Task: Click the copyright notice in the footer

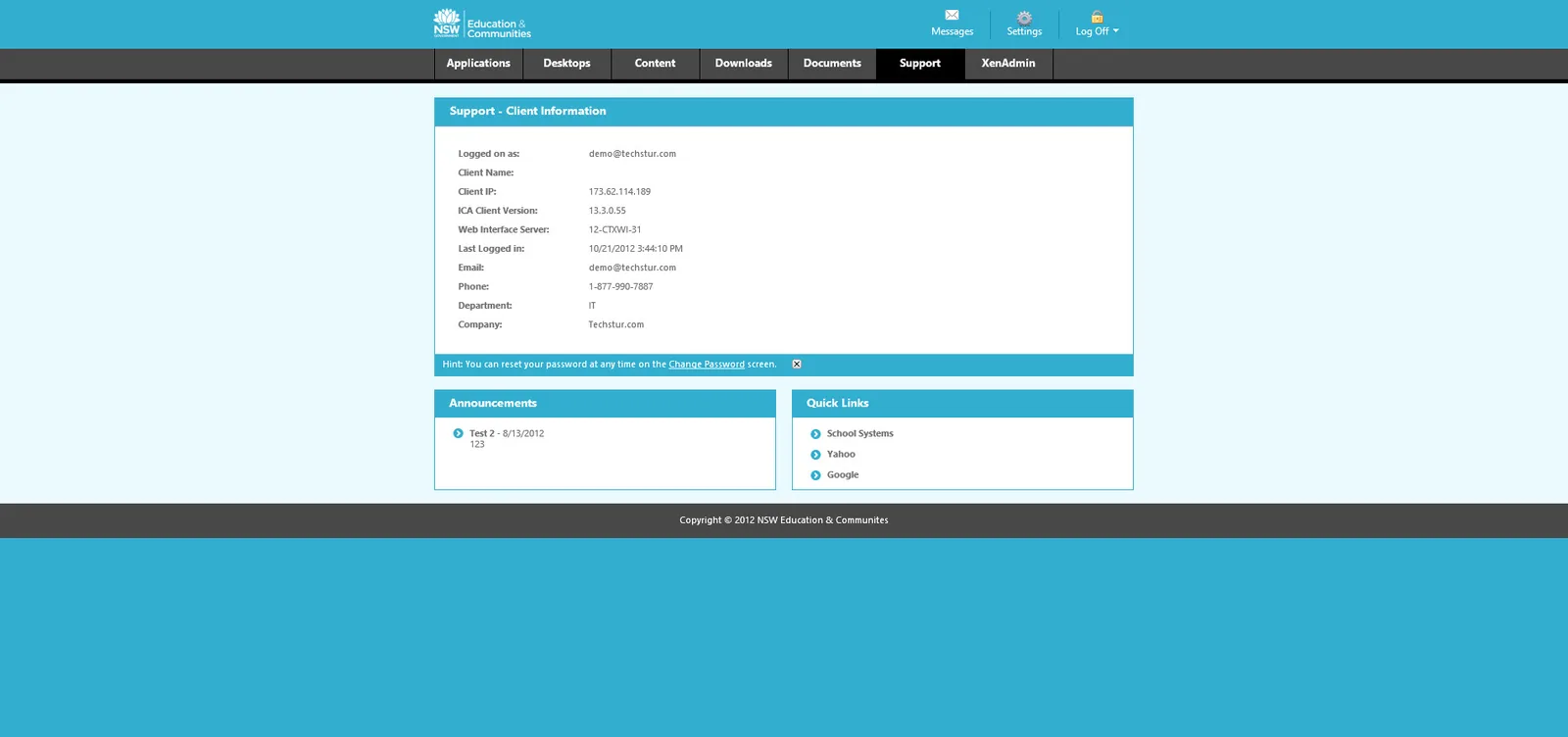Action: pyautogui.click(x=784, y=520)
